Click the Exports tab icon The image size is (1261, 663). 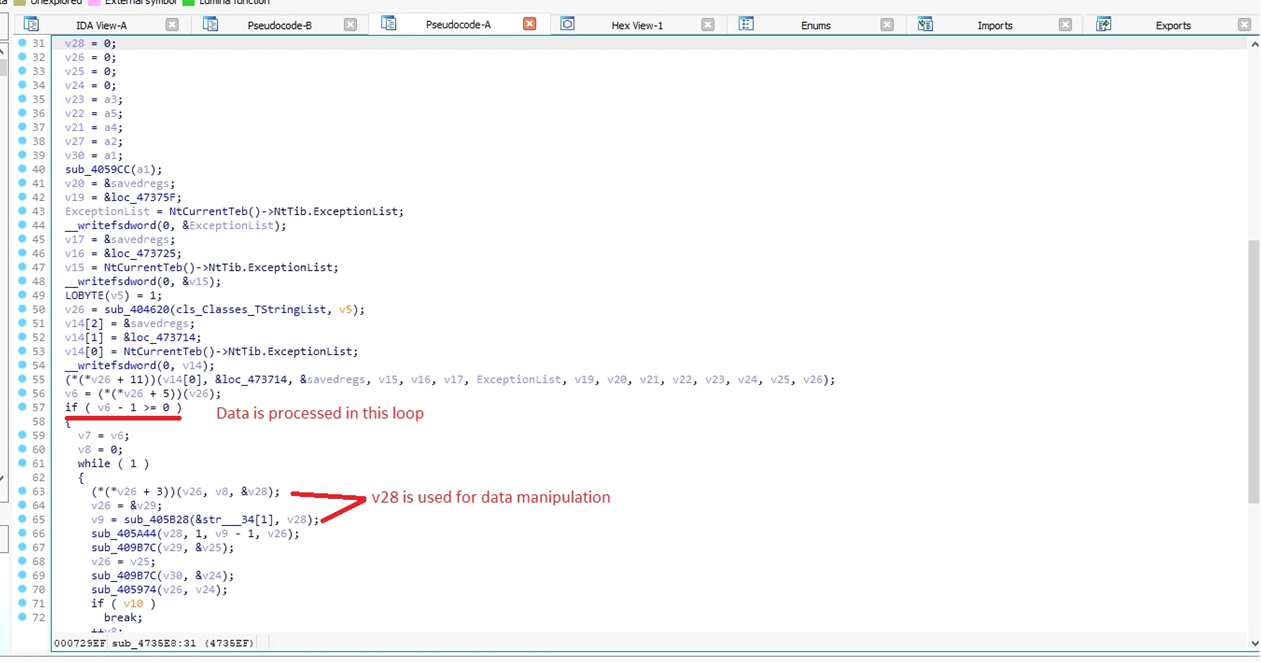pos(1103,25)
